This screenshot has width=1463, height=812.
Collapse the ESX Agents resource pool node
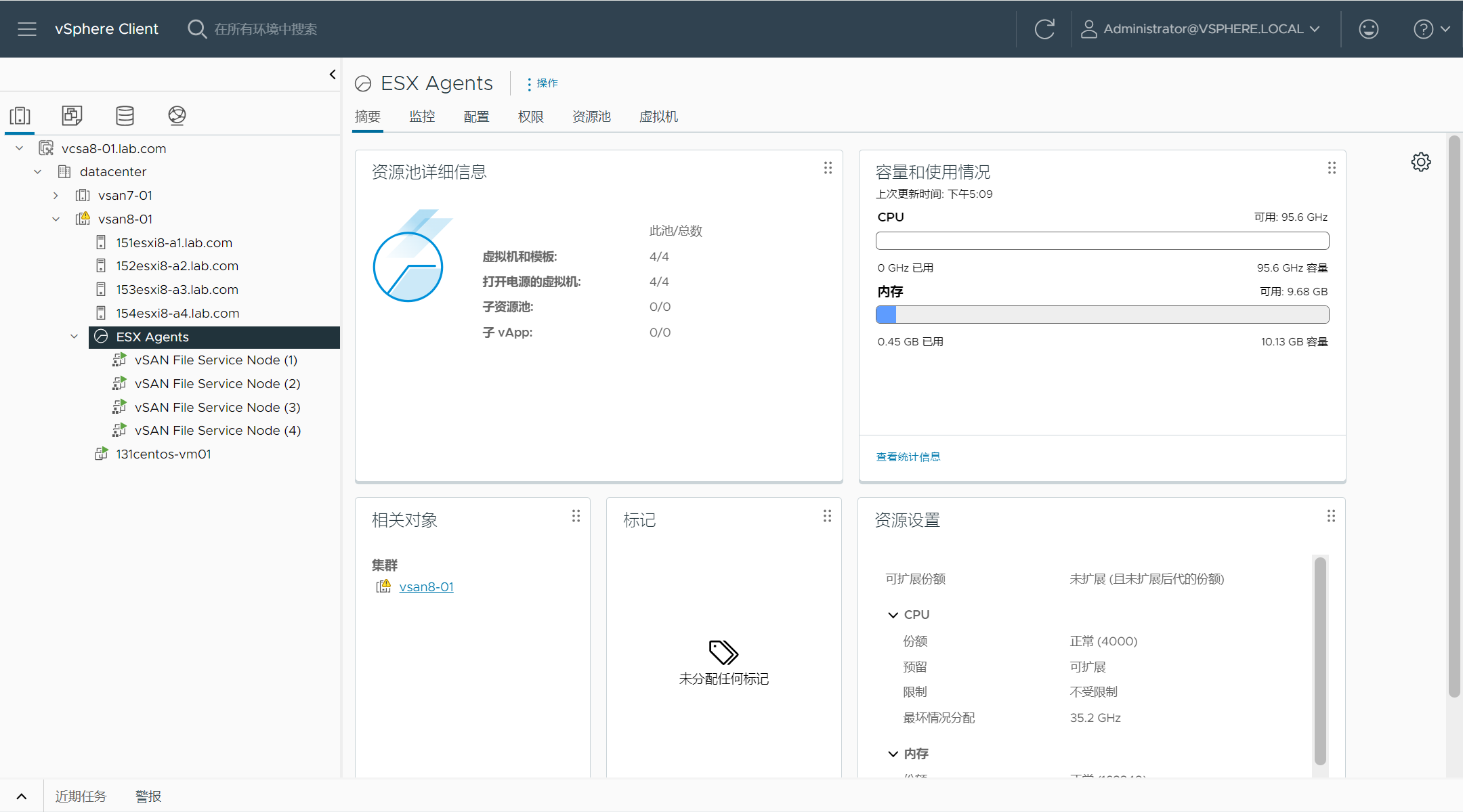(x=74, y=337)
